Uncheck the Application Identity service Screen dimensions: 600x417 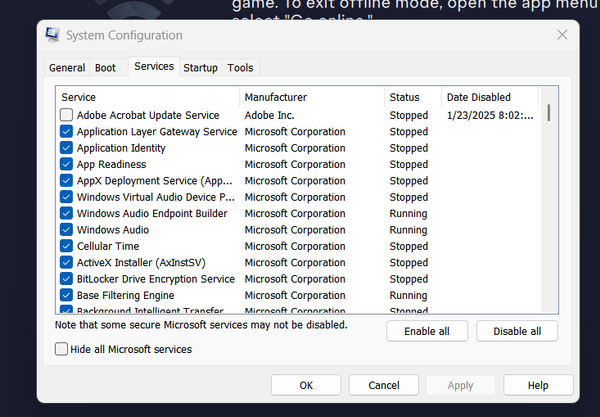click(66, 148)
